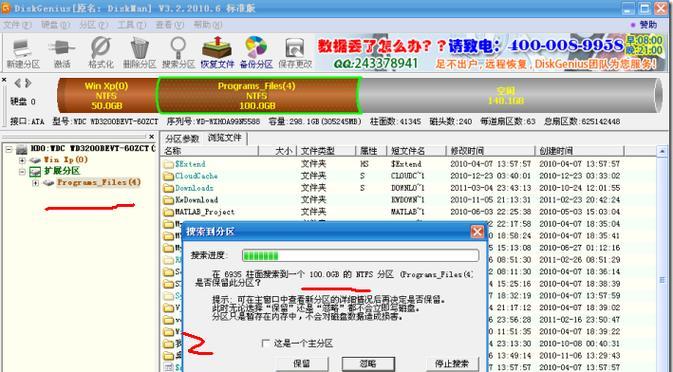The width and height of the screenshot is (673, 372).
Task: Check the 这是一个主分区 checkbox
Action: (x=266, y=343)
